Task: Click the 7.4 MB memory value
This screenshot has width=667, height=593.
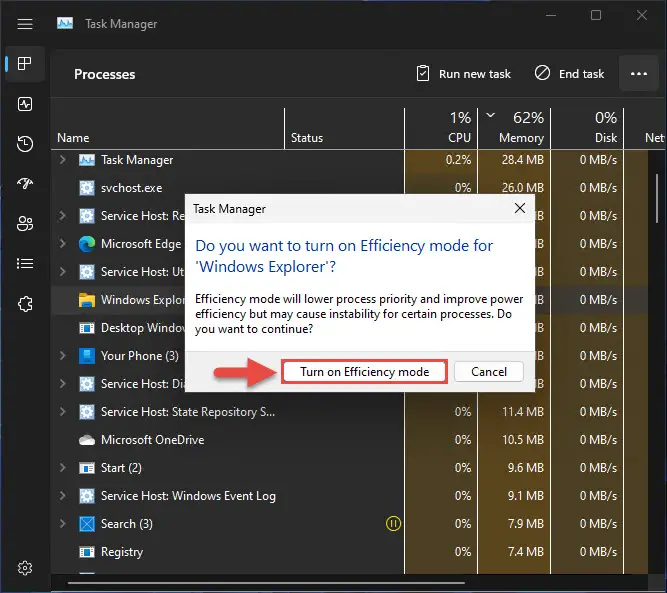Action: pyautogui.click(x=525, y=552)
